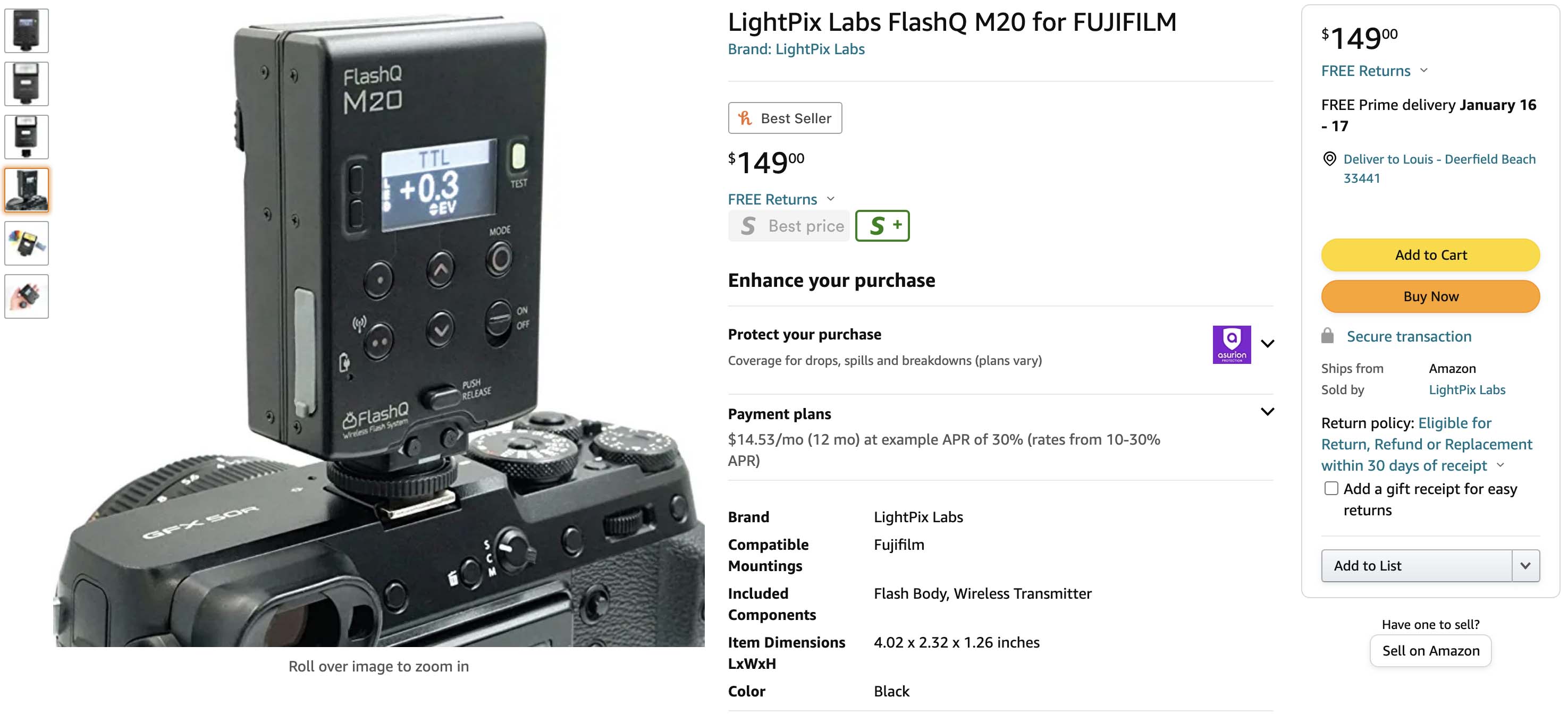Click the green S+ price tracker badge
1568x714 pixels.
tap(882, 226)
